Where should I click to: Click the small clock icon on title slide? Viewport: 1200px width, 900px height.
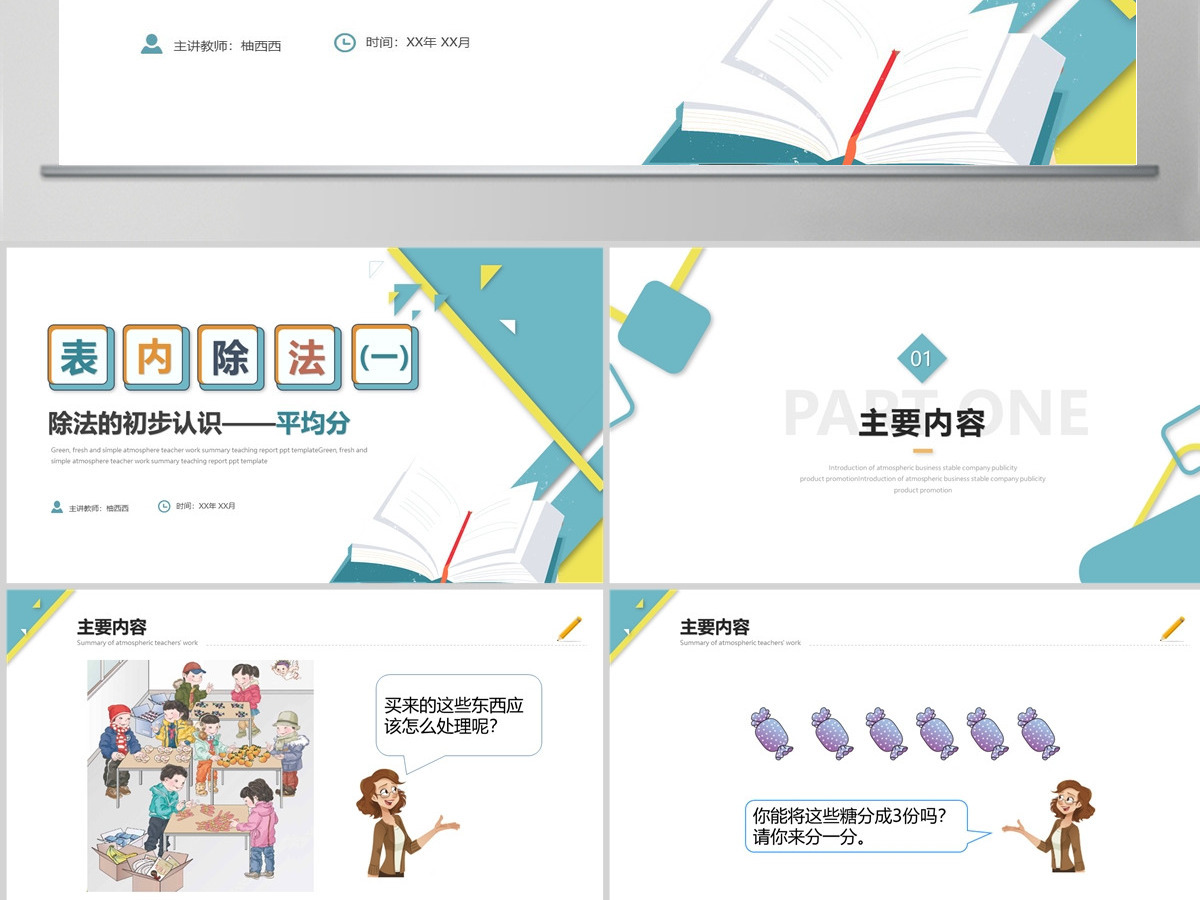(164, 506)
